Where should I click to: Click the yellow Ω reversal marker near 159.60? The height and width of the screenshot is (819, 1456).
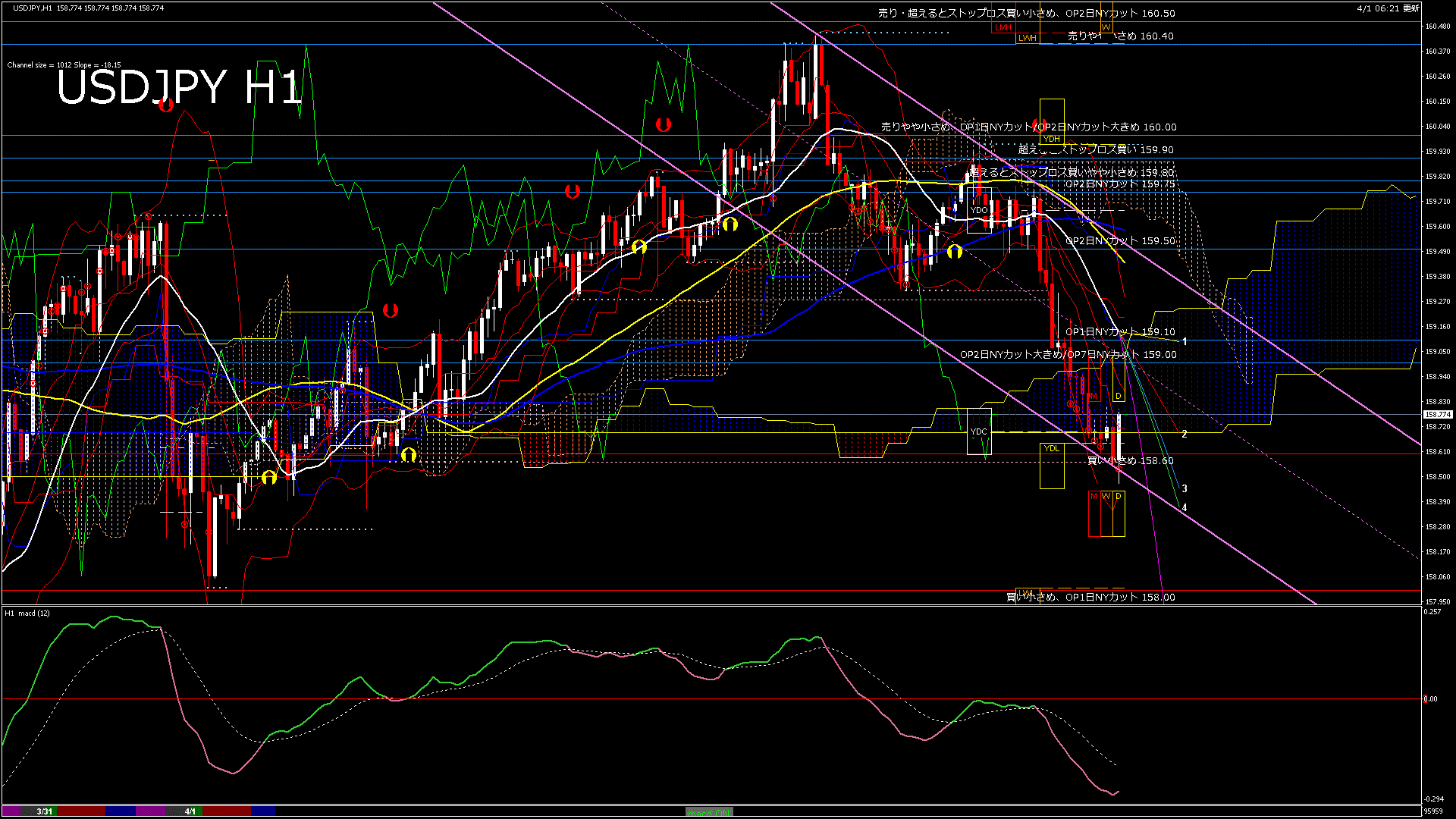pos(730,224)
